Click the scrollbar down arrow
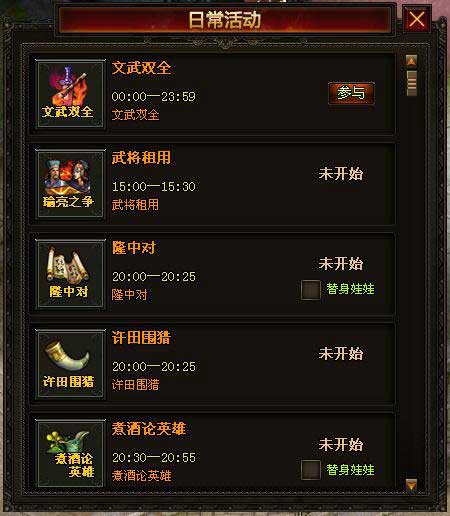 pos(412,485)
